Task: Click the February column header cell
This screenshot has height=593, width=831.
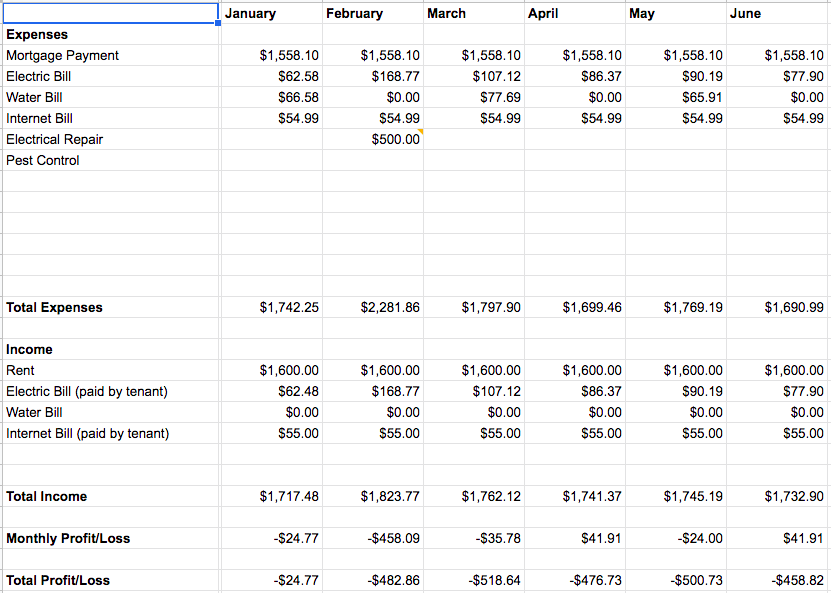Action: [373, 13]
